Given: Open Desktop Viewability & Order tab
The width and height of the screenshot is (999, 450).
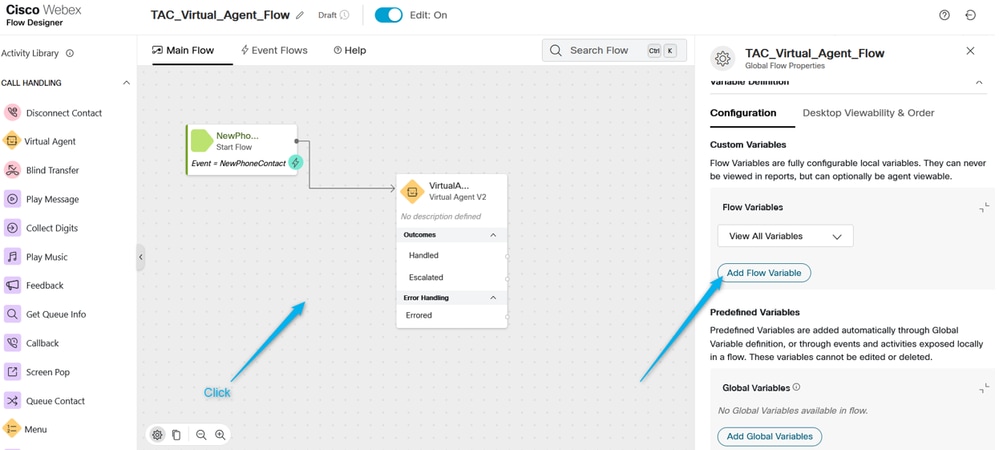Looking at the screenshot, I should click(x=868, y=113).
